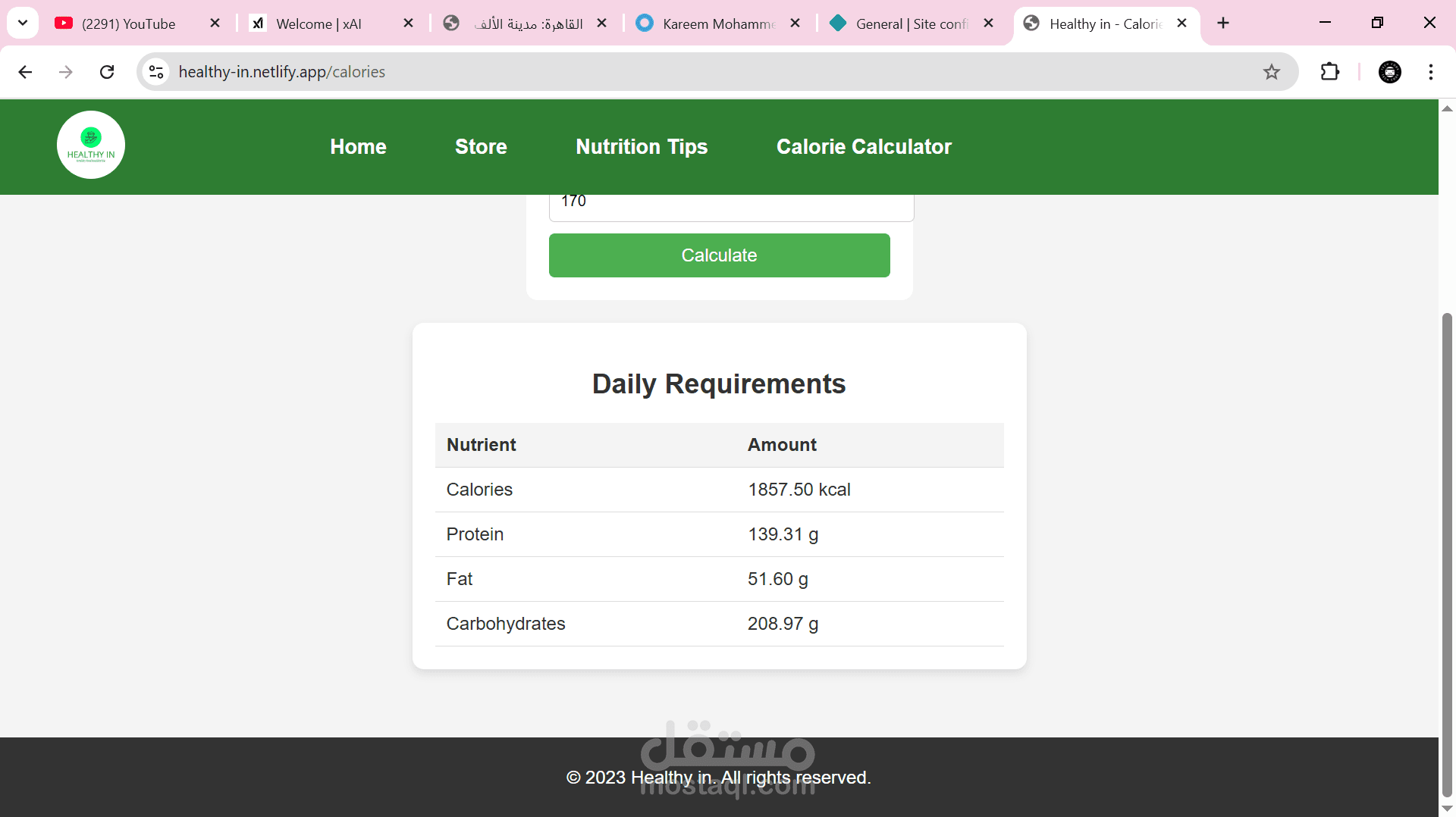
Task: Select the 208.97 g carbohydrates value
Action: 783,624
